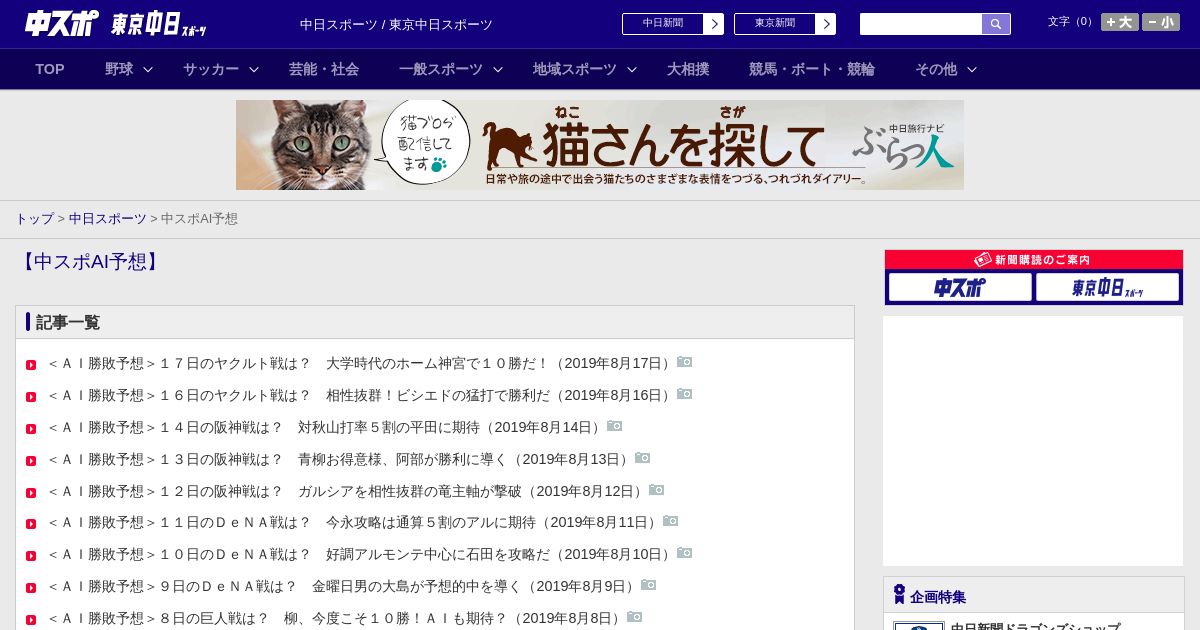The width and height of the screenshot is (1200, 630).
Task: Go to トップ in the breadcrumb
Action: coord(34,219)
